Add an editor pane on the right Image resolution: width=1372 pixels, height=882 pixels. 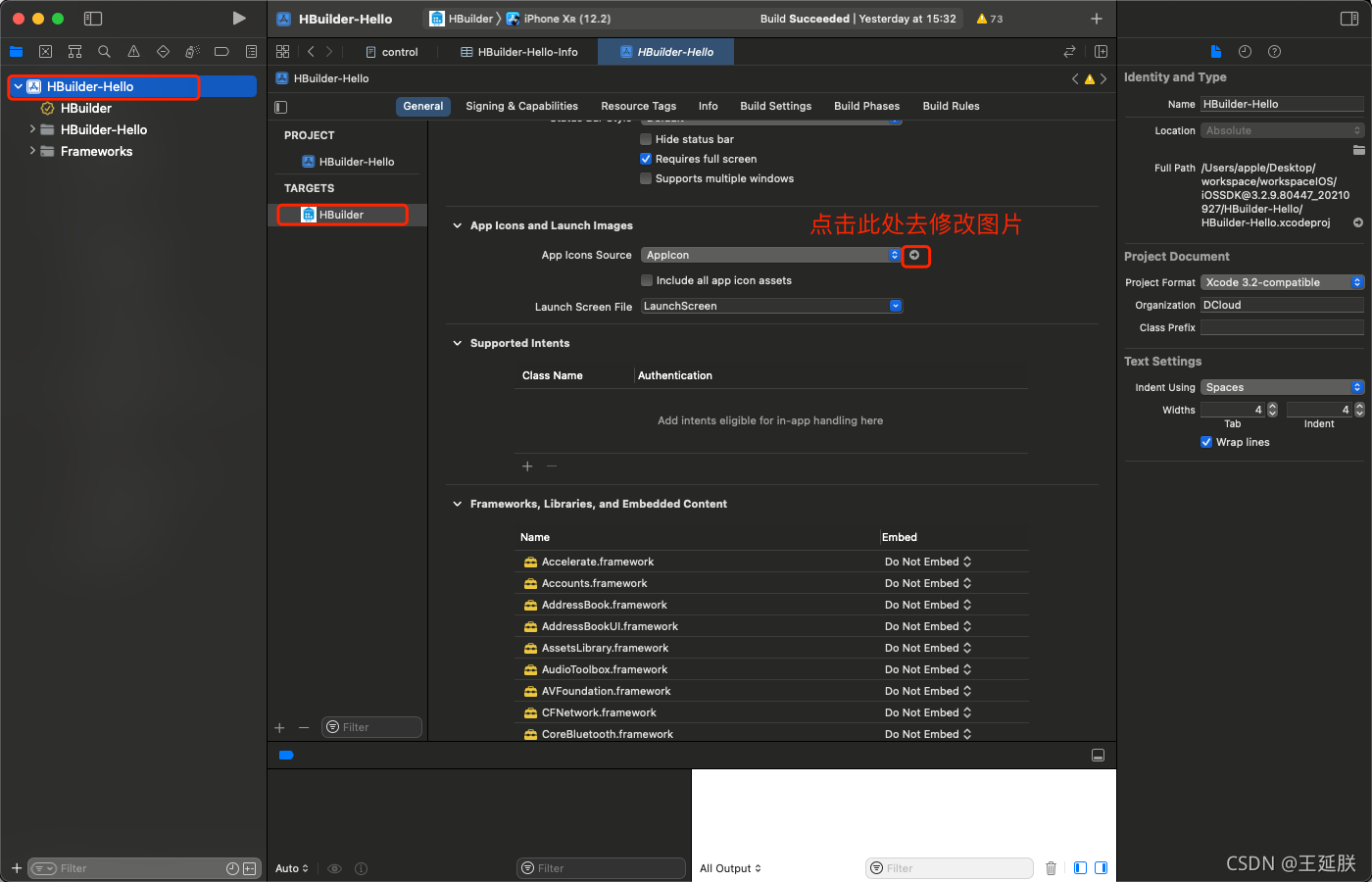[1101, 52]
